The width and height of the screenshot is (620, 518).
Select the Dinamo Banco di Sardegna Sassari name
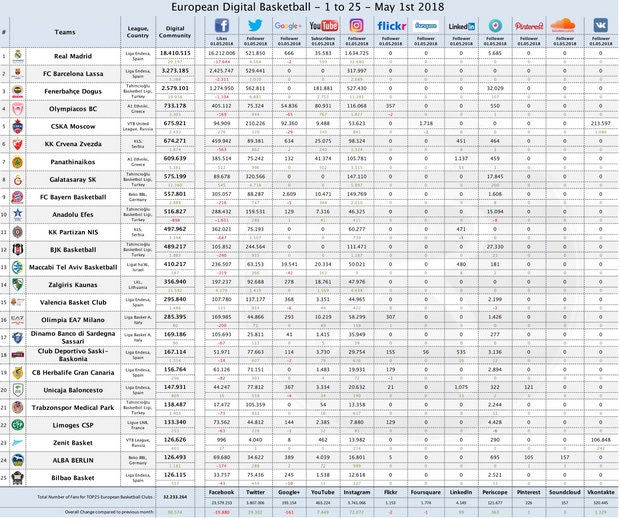[73, 337]
